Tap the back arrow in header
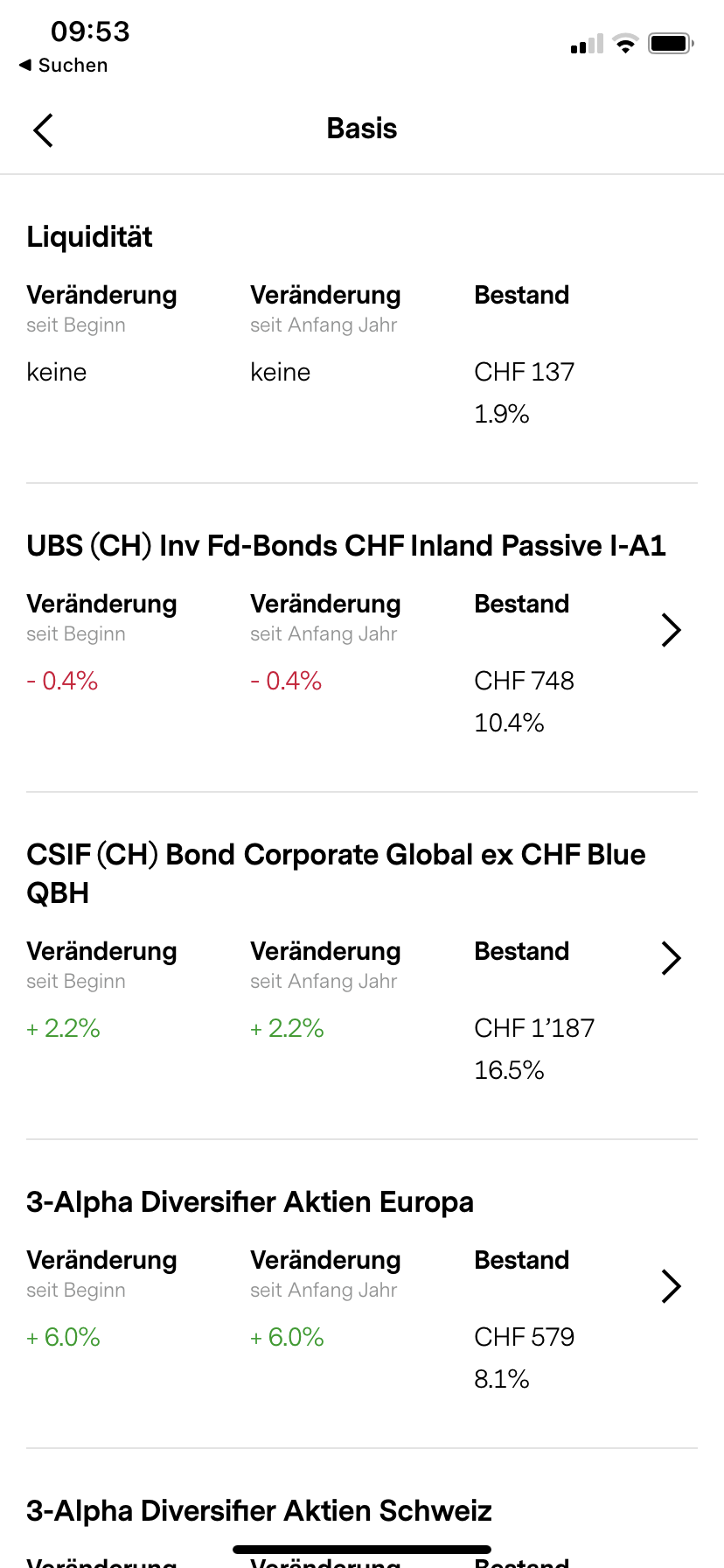 [43, 130]
